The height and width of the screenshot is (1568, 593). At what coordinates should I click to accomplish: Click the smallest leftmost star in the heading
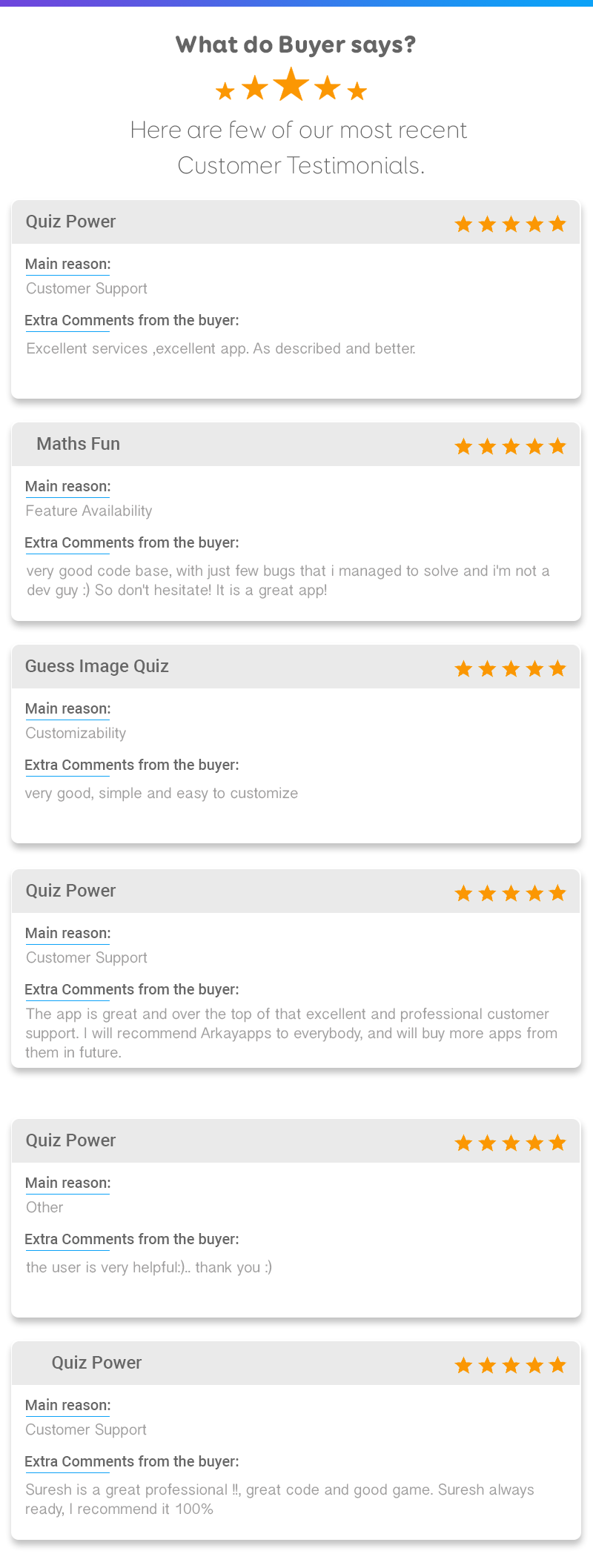[x=225, y=91]
